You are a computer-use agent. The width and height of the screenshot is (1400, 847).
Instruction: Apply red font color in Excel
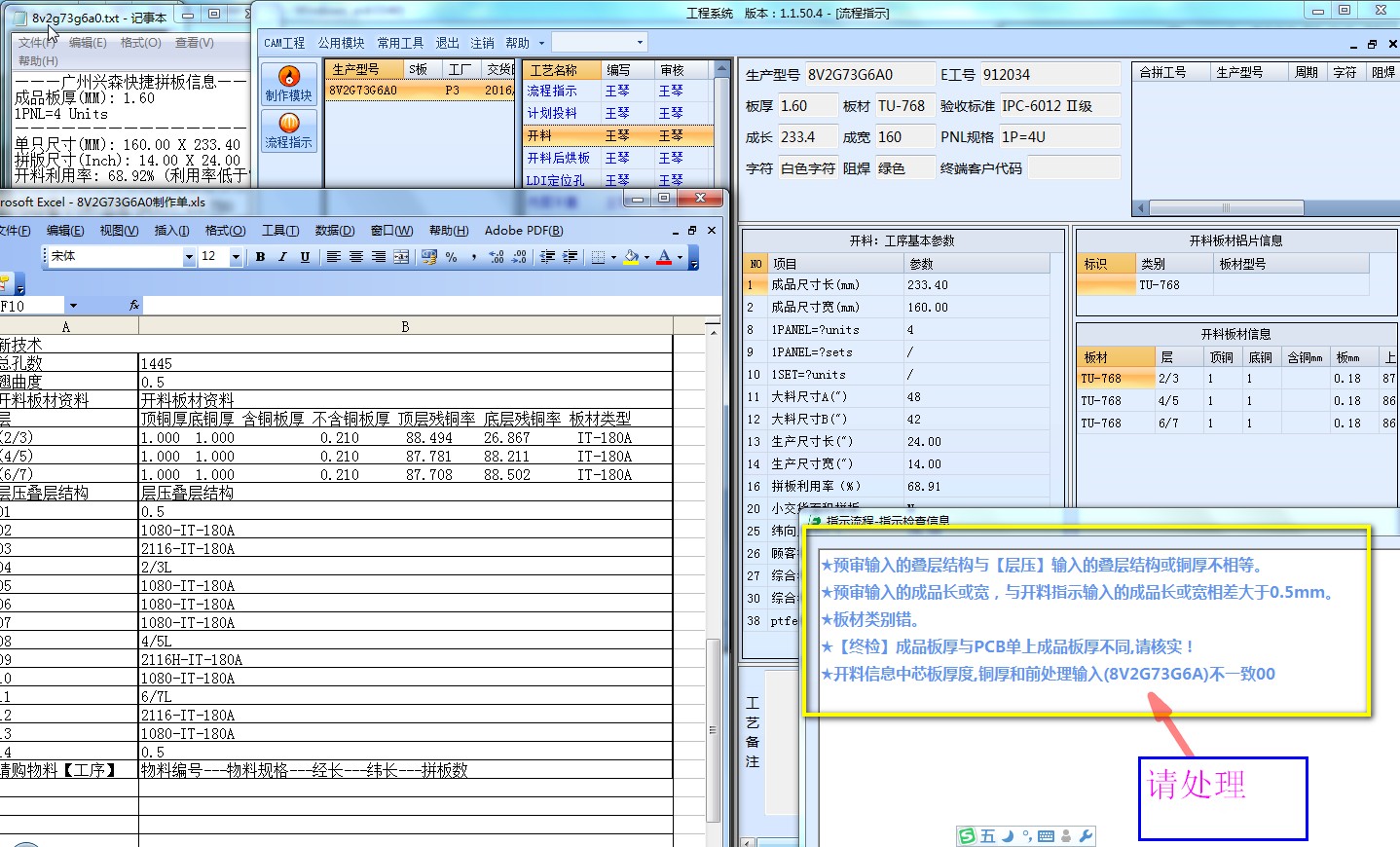point(664,257)
